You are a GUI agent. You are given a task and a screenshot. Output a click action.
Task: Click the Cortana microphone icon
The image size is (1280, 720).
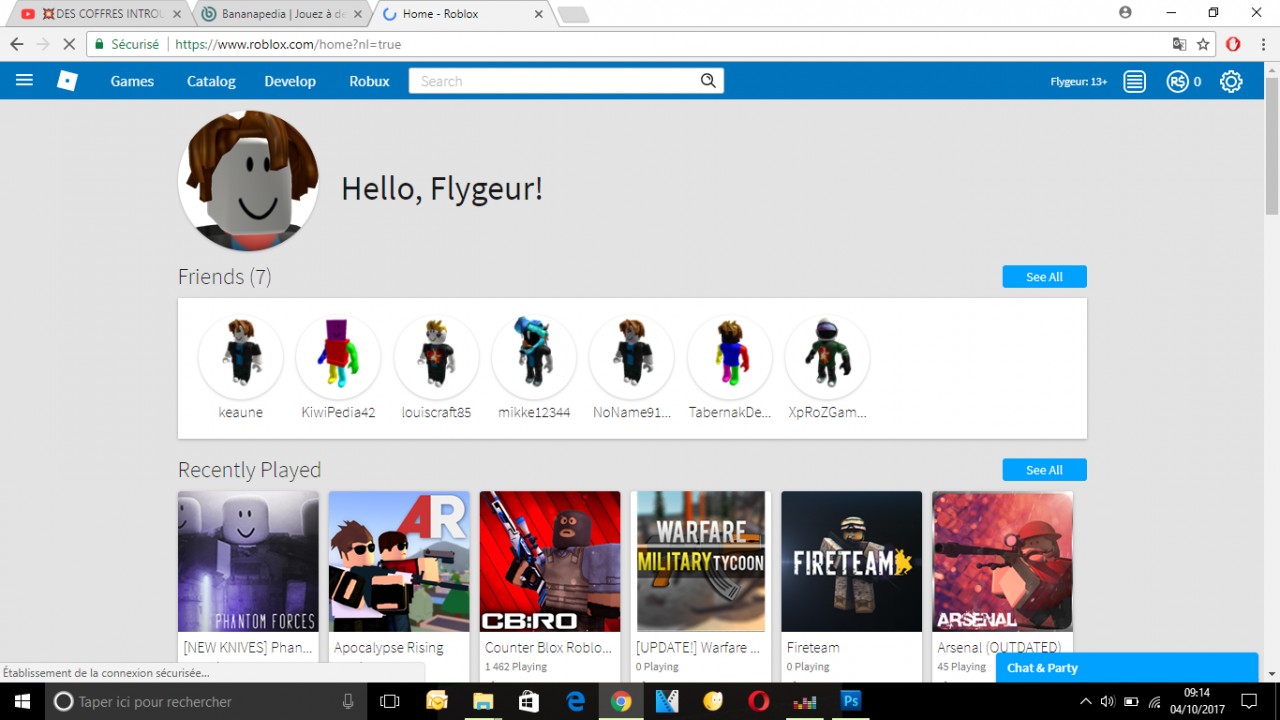[x=348, y=701]
